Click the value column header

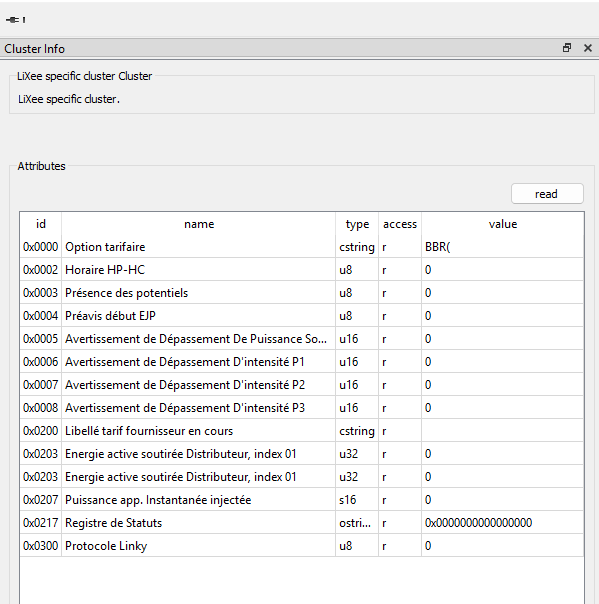click(x=503, y=224)
